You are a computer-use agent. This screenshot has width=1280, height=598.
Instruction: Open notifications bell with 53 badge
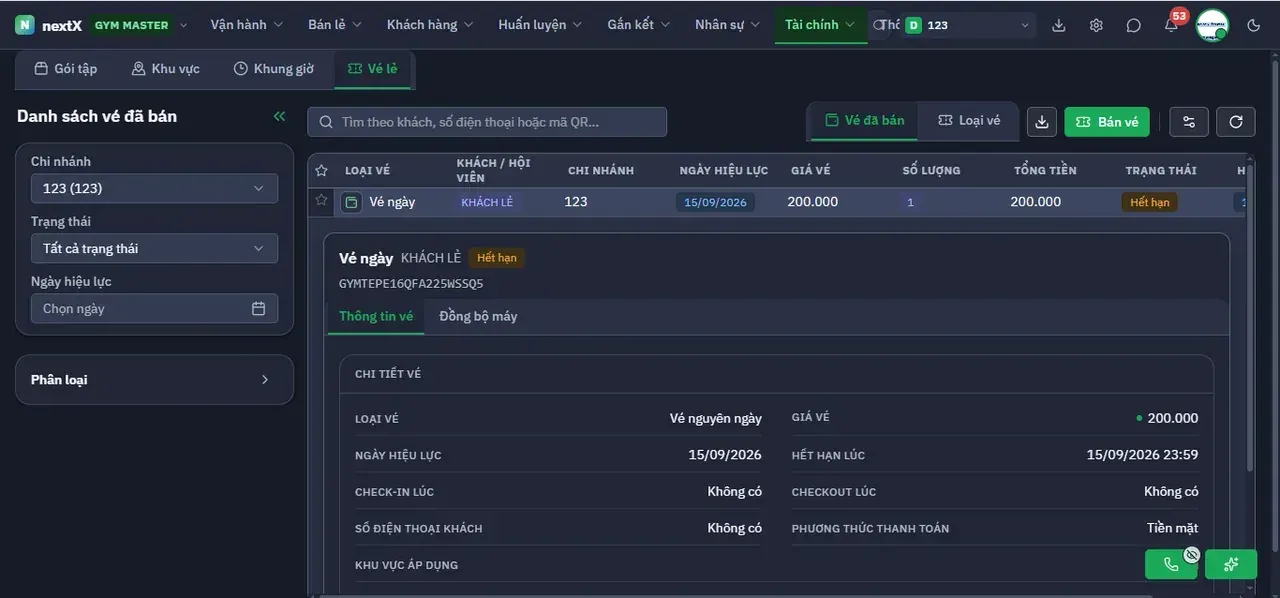(x=1171, y=25)
